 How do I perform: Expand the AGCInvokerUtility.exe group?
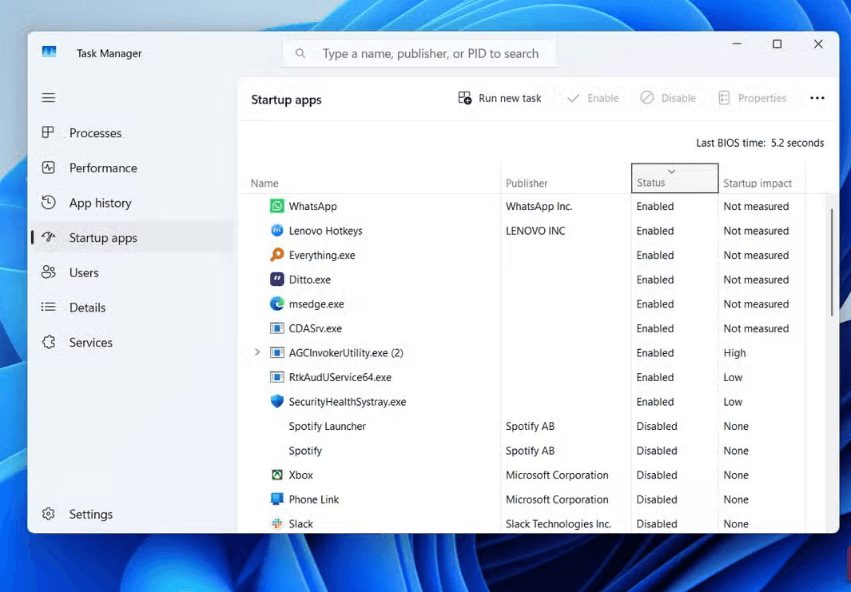pyautogui.click(x=257, y=352)
